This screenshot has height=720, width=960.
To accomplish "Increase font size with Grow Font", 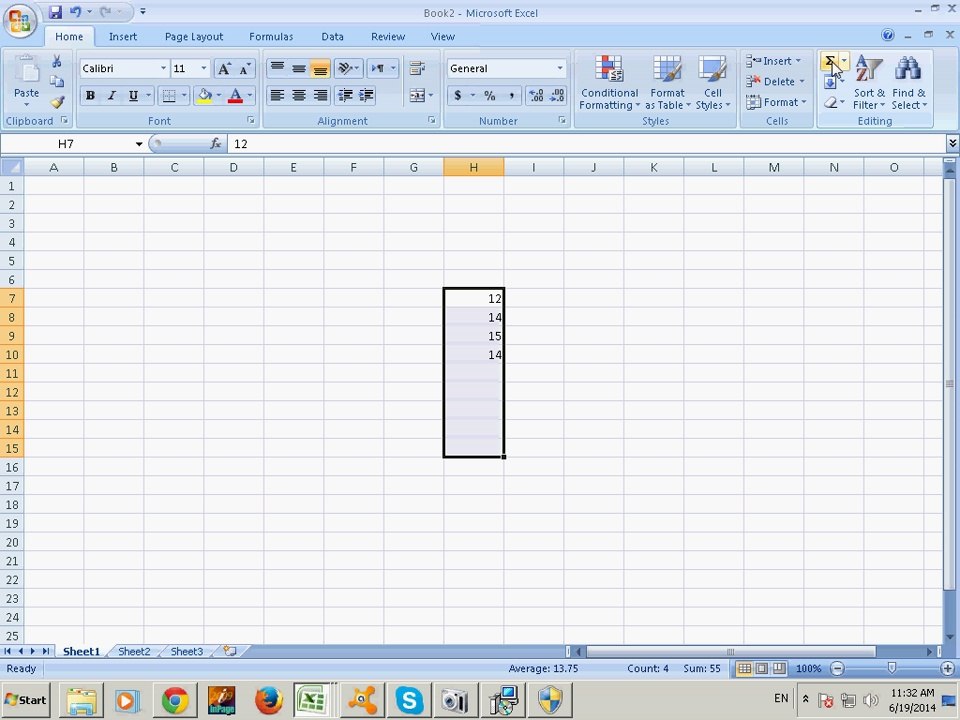I will (224, 69).
